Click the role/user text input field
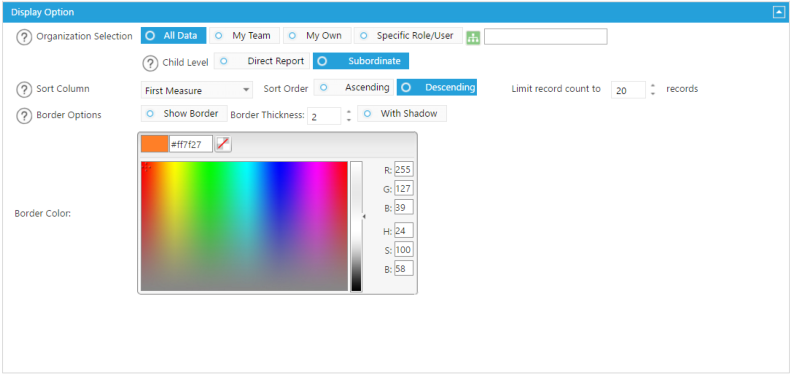This screenshot has width=794, height=377. (x=545, y=36)
